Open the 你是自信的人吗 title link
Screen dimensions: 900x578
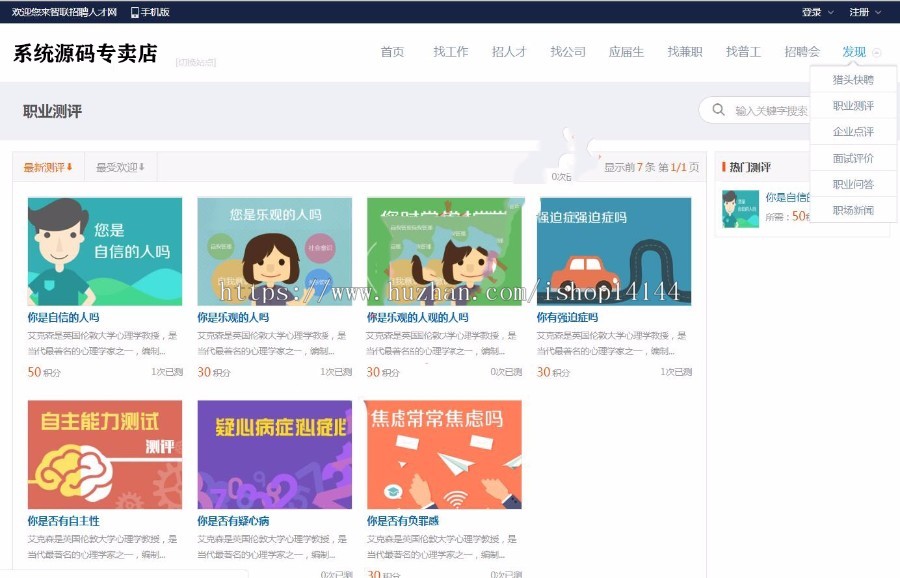[64, 317]
